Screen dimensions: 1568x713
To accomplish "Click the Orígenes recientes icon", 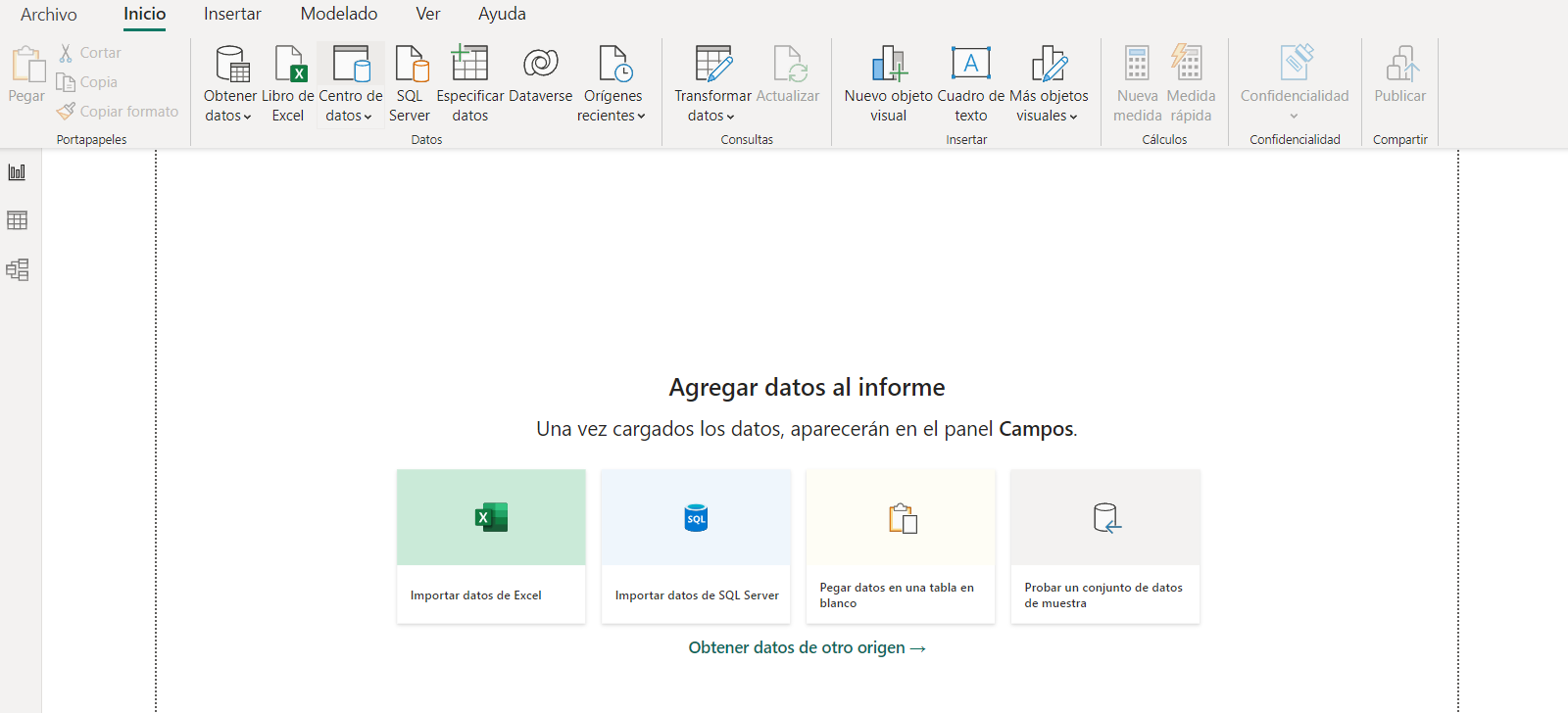I will (x=615, y=64).
